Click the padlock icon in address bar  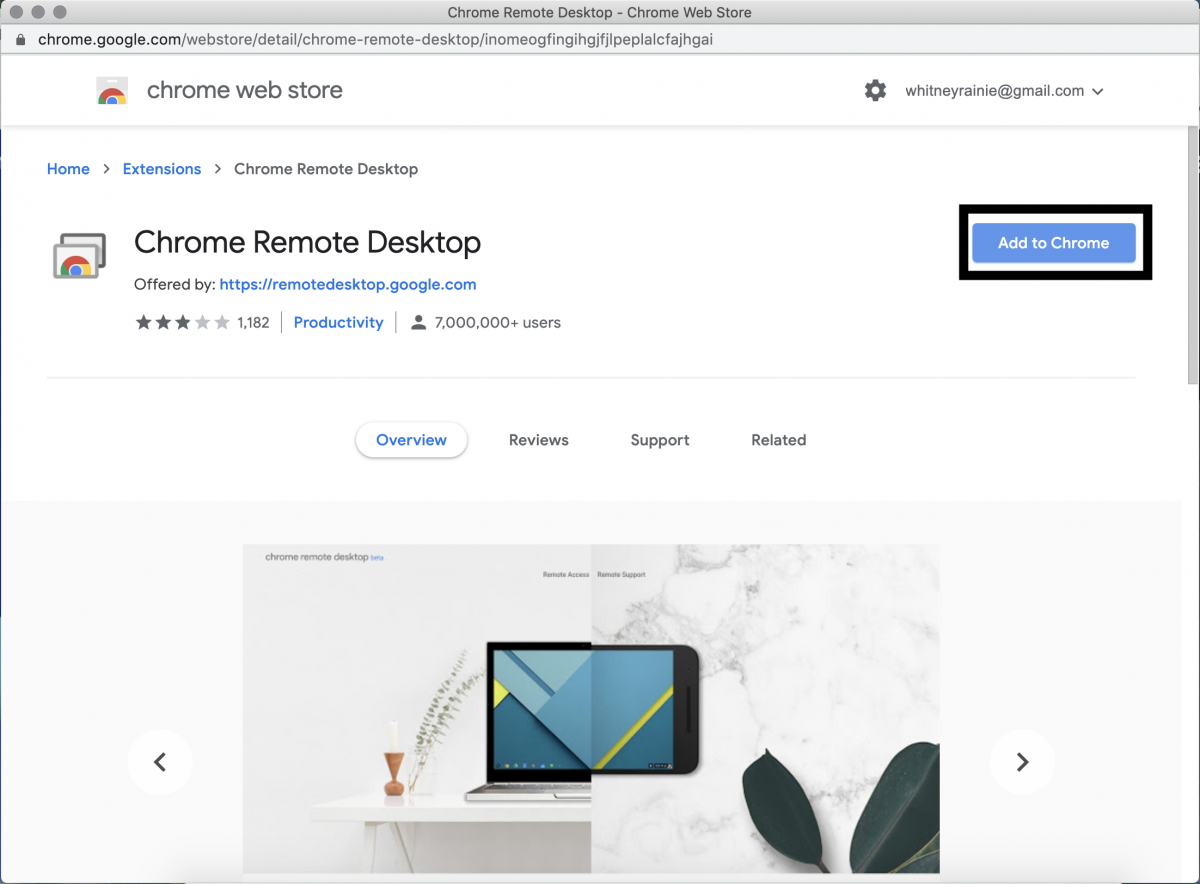pyautogui.click(x=20, y=40)
